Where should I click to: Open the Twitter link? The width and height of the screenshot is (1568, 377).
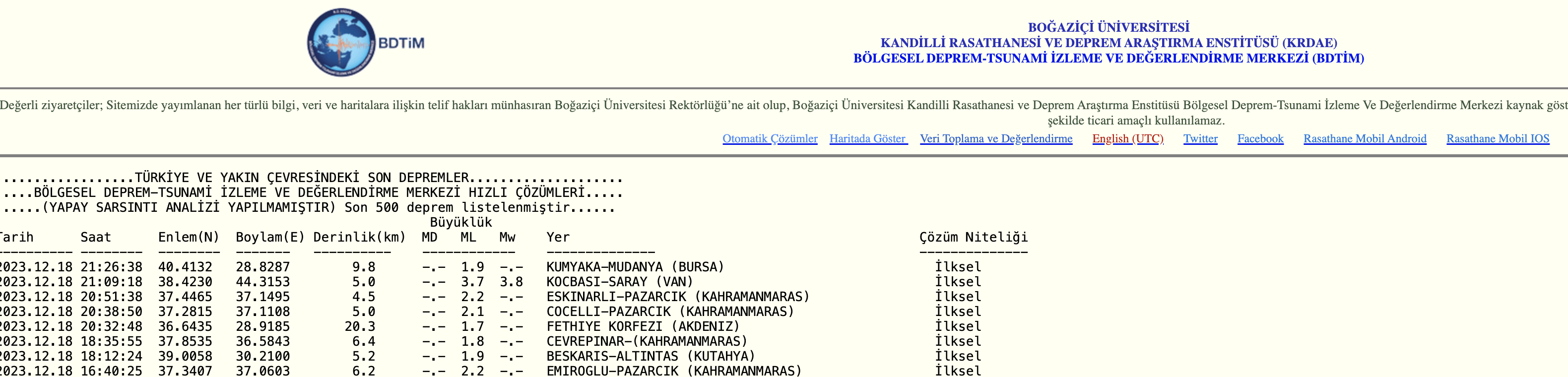1200,138
